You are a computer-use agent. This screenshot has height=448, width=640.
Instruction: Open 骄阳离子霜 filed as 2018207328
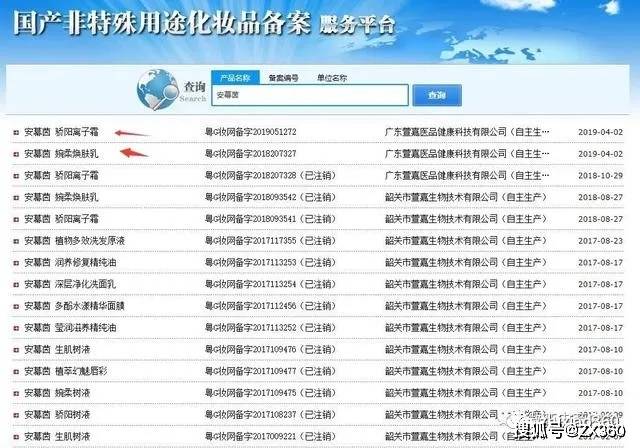pyautogui.click(x=61, y=176)
